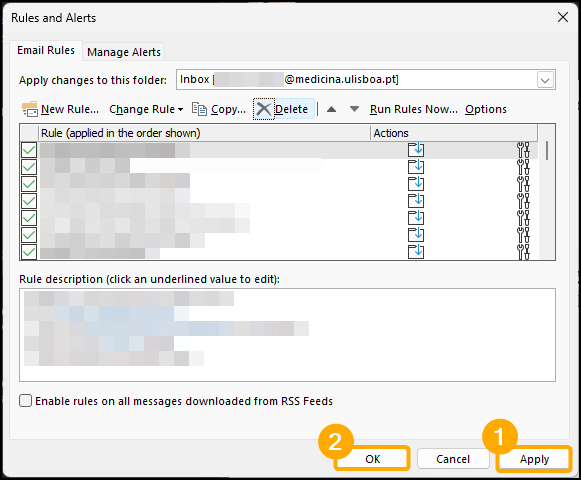Enable rules on RSS Feeds checkbox
The height and width of the screenshot is (480, 581).
coord(26,401)
